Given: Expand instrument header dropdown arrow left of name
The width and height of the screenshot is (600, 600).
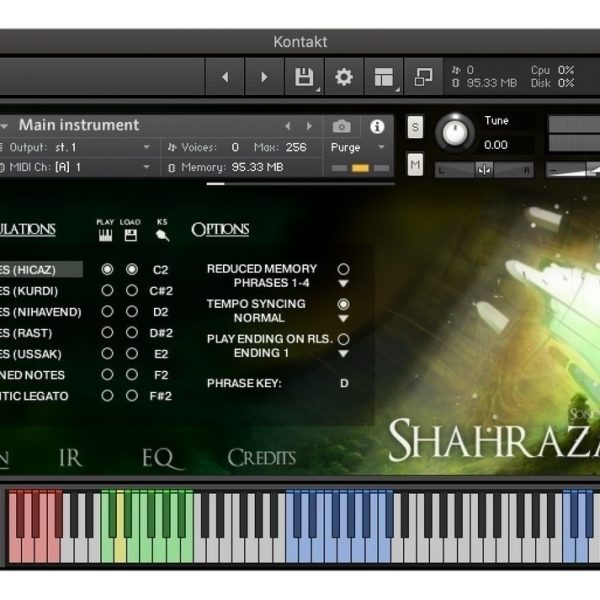Looking at the screenshot, I should (x=4, y=126).
